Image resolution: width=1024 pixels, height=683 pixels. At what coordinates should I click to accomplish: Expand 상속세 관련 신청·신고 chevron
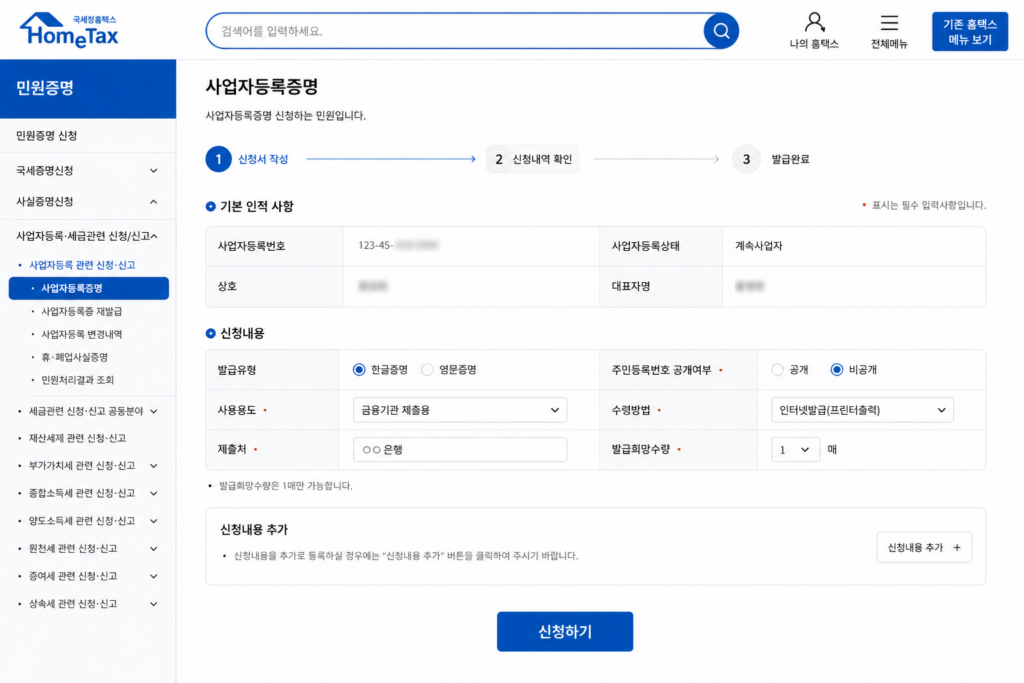pos(153,604)
